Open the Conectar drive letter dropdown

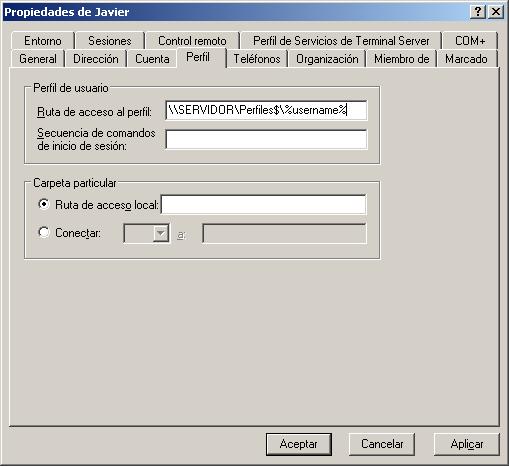(x=161, y=233)
